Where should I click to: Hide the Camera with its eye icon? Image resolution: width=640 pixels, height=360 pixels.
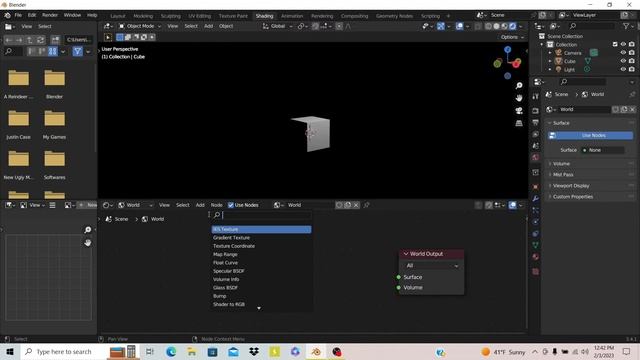pos(623,53)
